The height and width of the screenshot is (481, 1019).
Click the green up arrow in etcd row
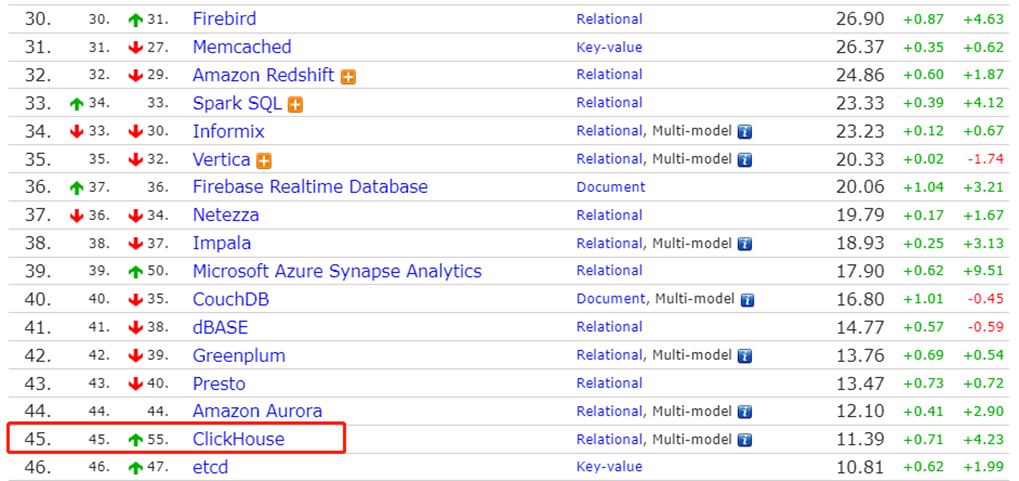click(x=135, y=469)
